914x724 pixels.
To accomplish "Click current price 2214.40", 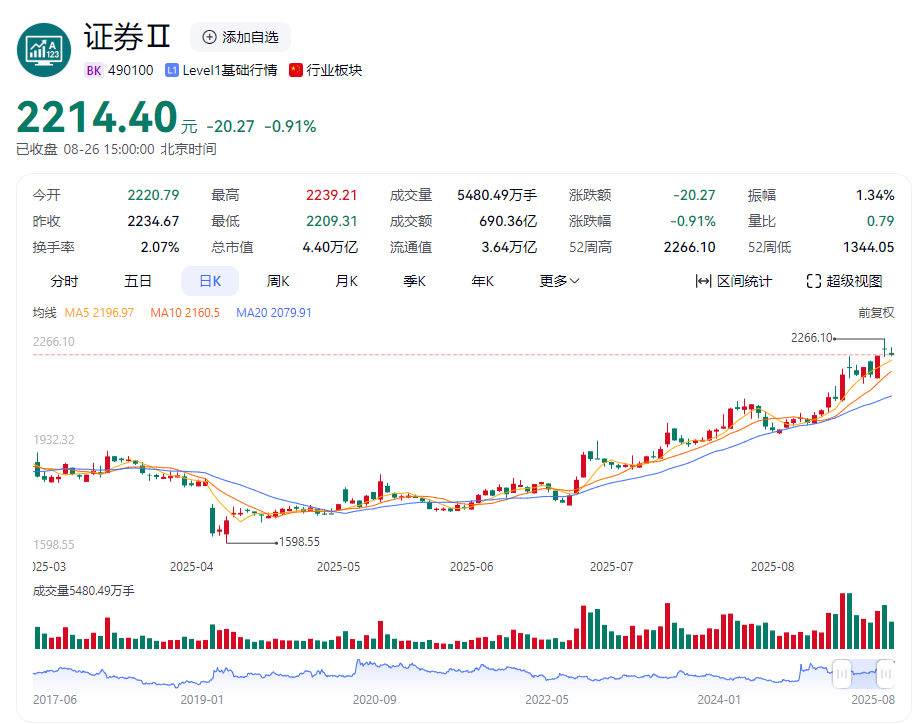I will pyautogui.click(x=97, y=117).
